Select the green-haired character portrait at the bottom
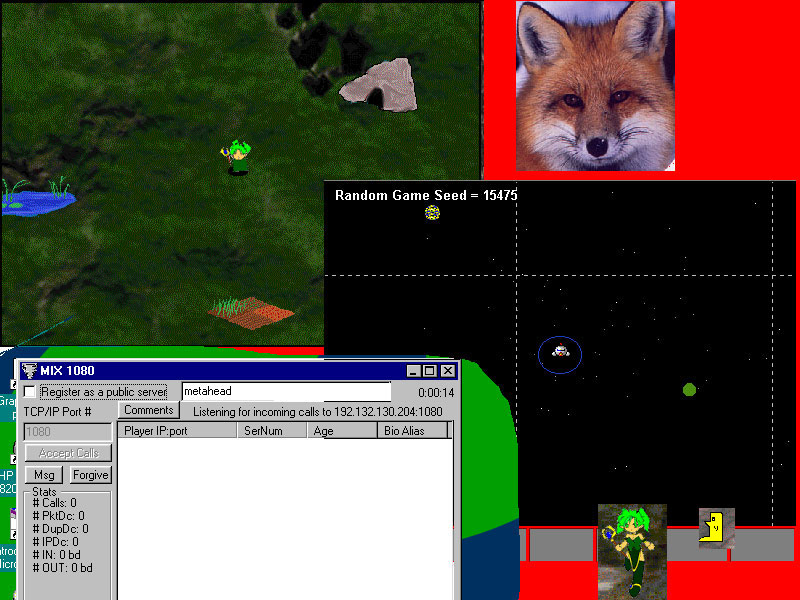The width and height of the screenshot is (800, 600). pyautogui.click(x=632, y=552)
